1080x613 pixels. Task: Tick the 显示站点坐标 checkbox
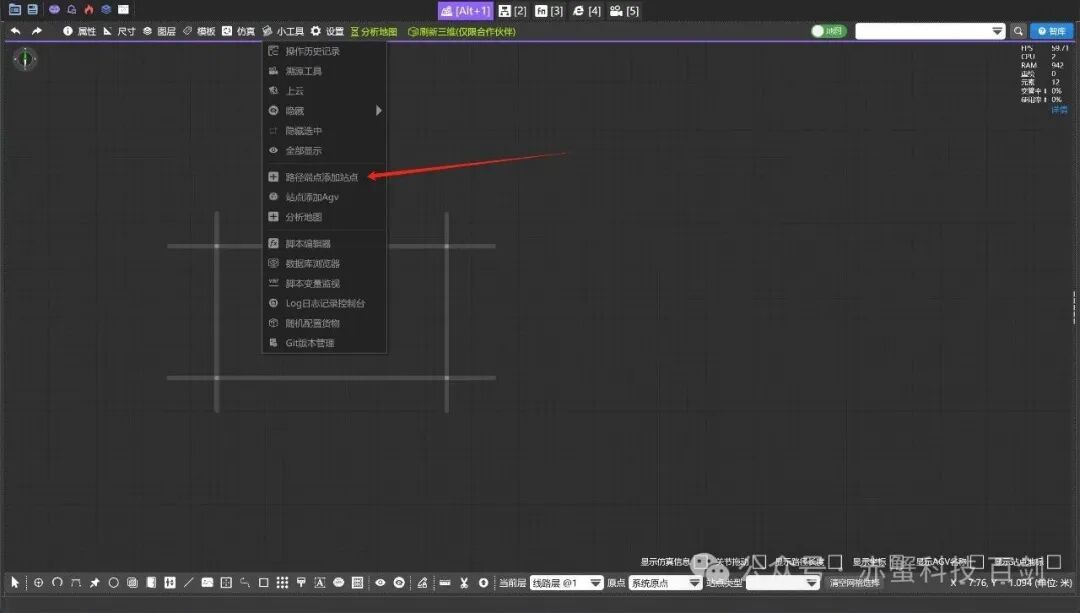[x=1054, y=562]
